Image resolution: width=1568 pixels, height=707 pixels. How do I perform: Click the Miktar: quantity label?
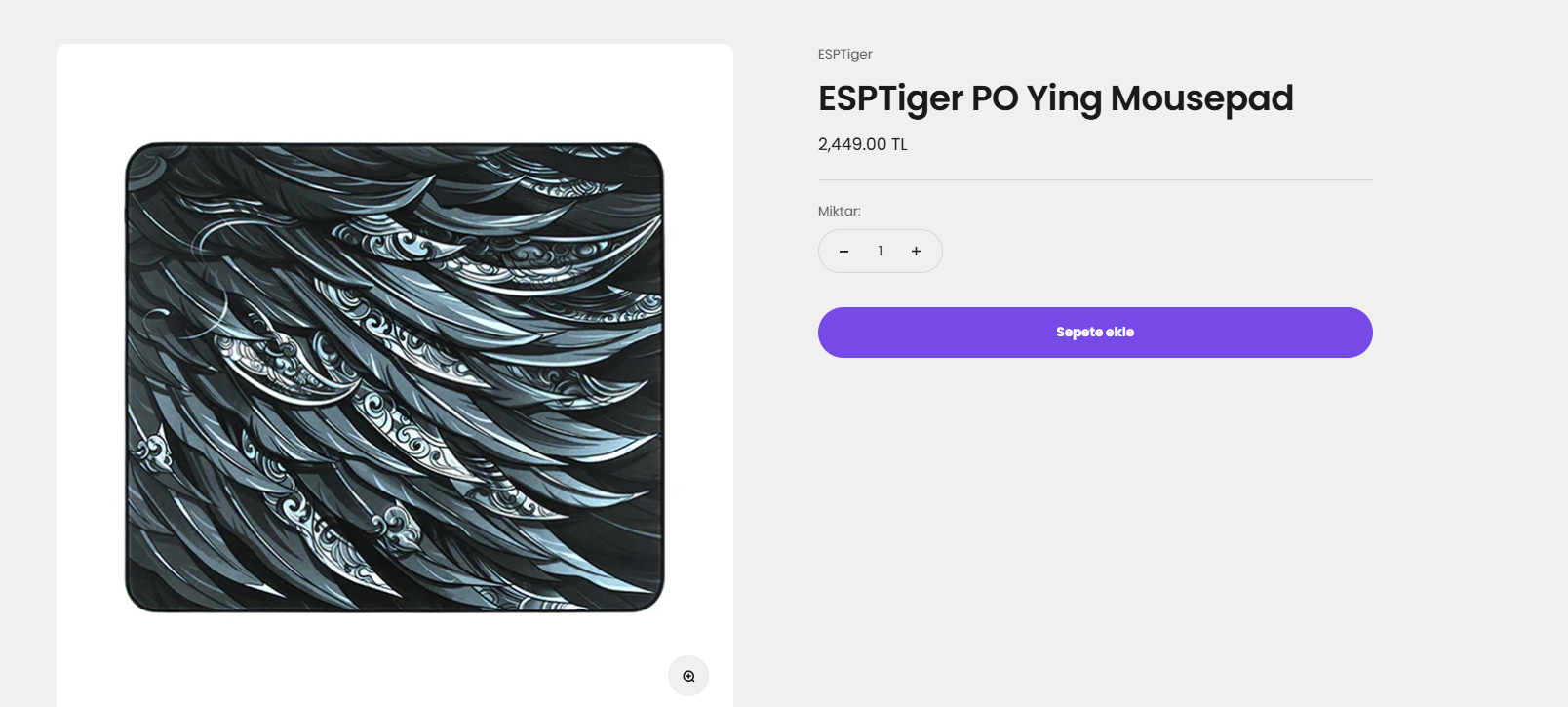click(x=840, y=211)
